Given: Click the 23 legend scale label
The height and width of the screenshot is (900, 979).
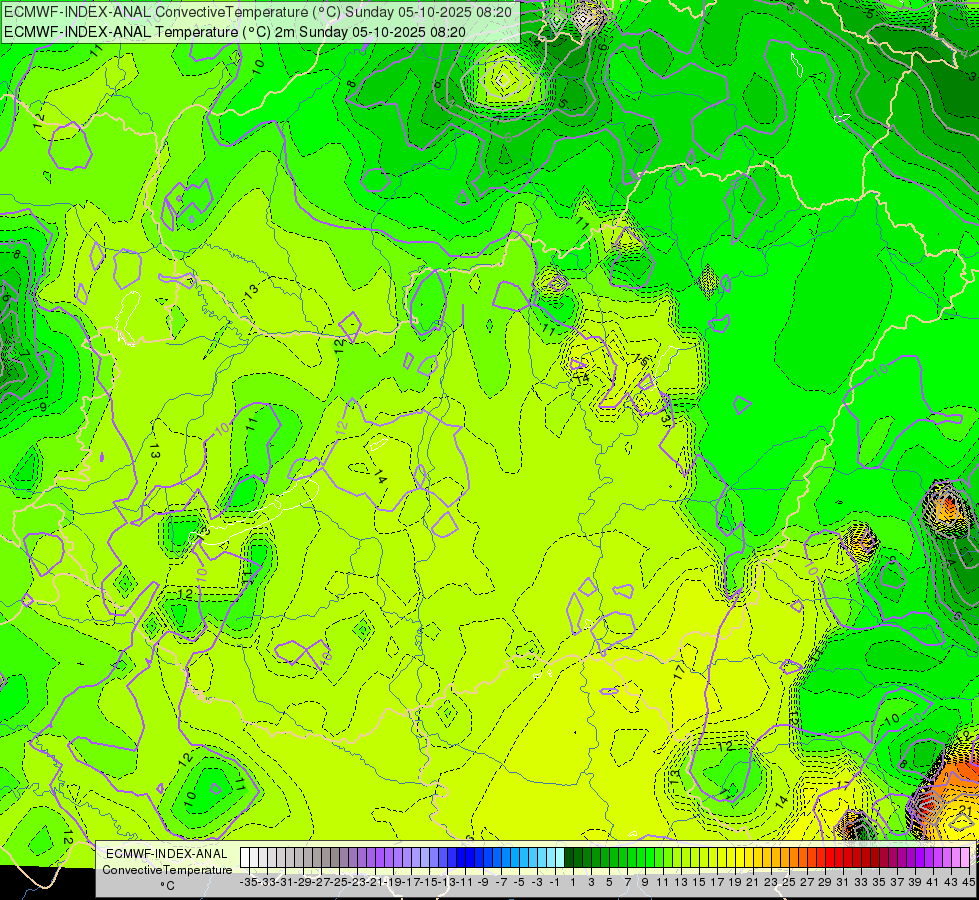Looking at the screenshot, I should coord(770,882).
